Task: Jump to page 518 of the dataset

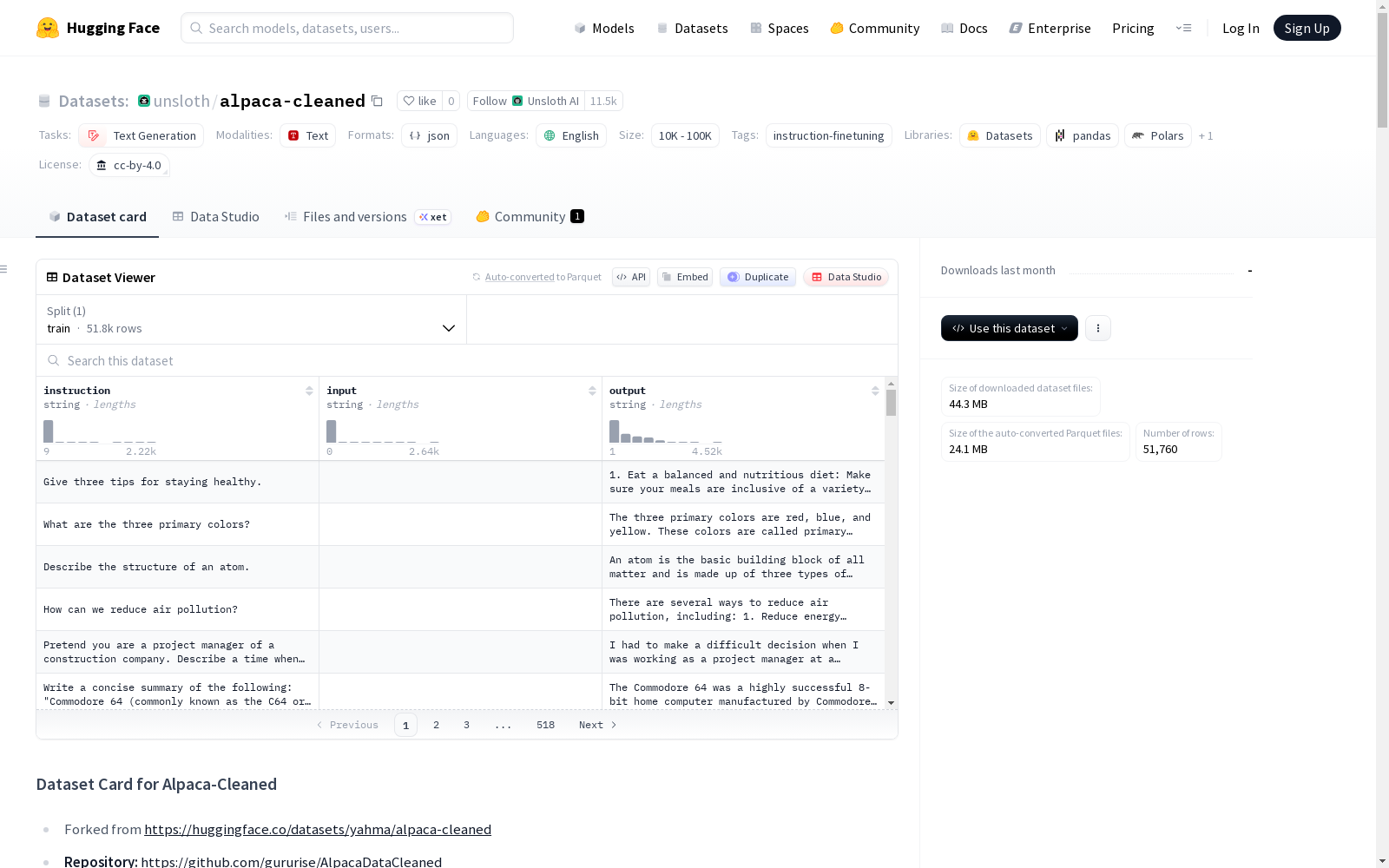Action: pyautogui.click(x=545, y=725)
